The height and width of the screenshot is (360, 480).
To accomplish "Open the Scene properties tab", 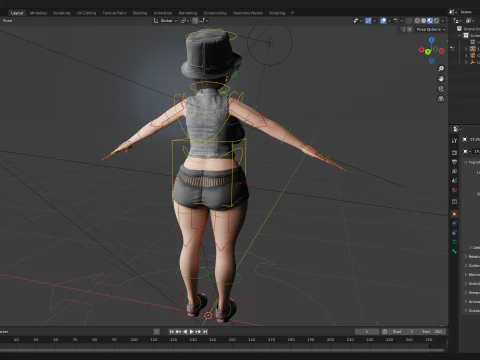I will click(x=454, y=180).
